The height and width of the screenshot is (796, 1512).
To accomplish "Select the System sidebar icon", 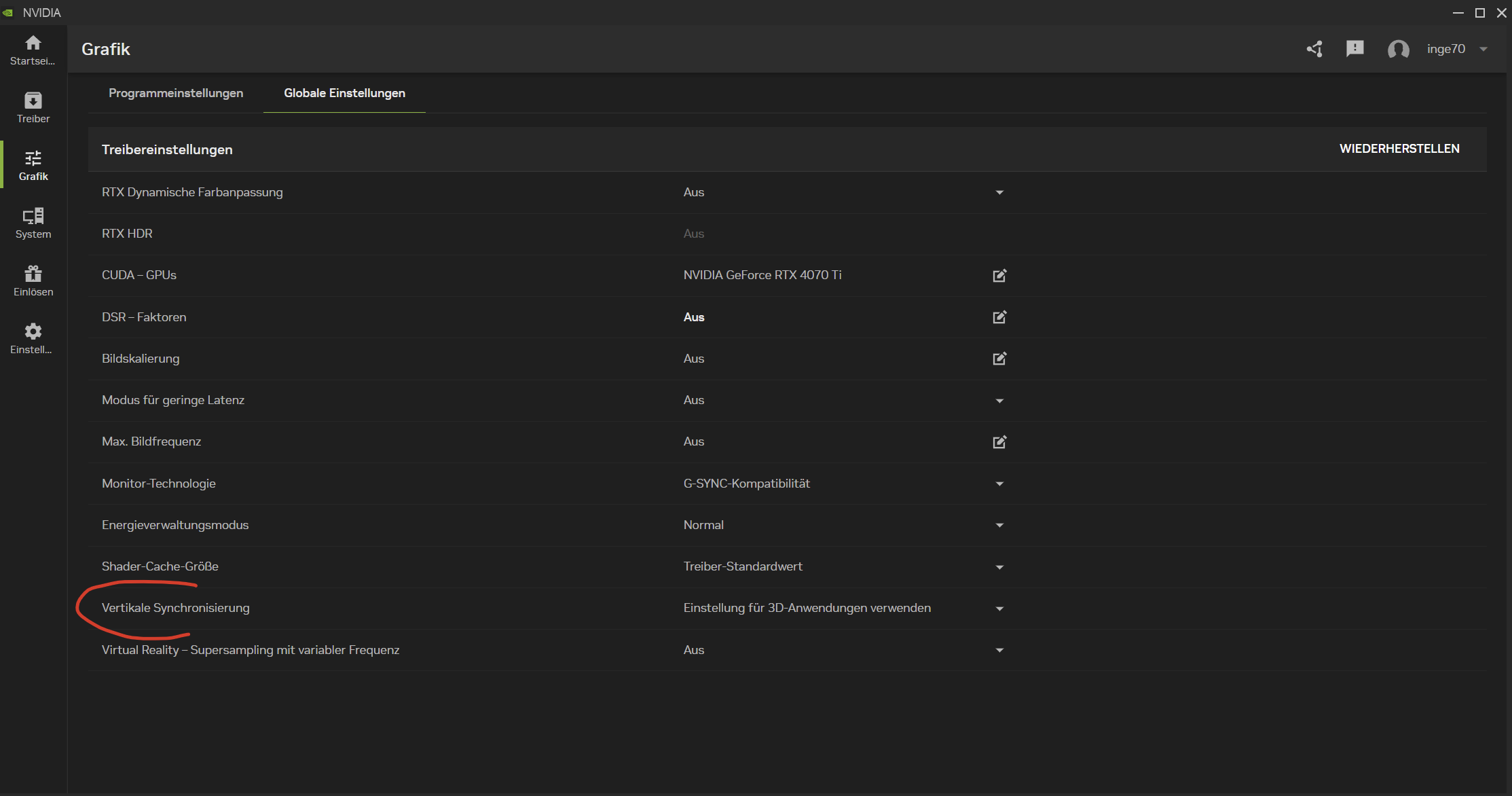I will tap(33, 223).
